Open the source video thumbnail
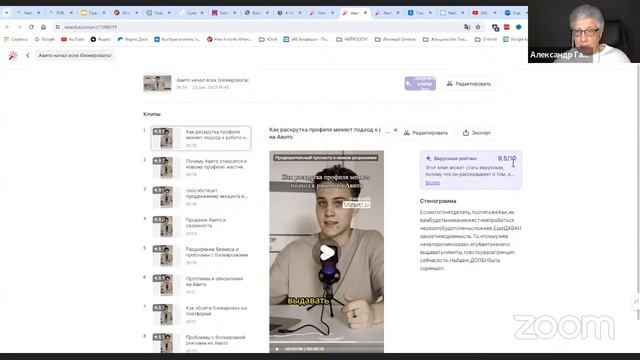 [157, 83]
